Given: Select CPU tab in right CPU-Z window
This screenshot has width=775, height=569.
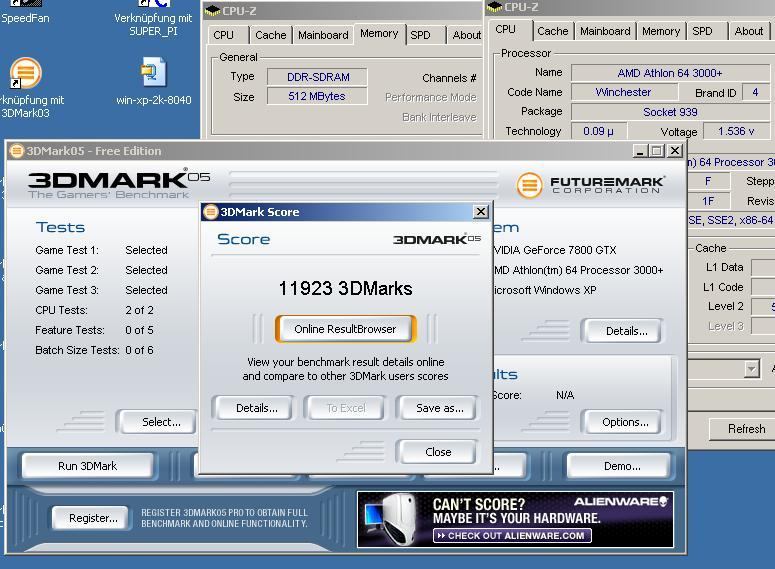Looking at the screenshot, I should 505,29.
